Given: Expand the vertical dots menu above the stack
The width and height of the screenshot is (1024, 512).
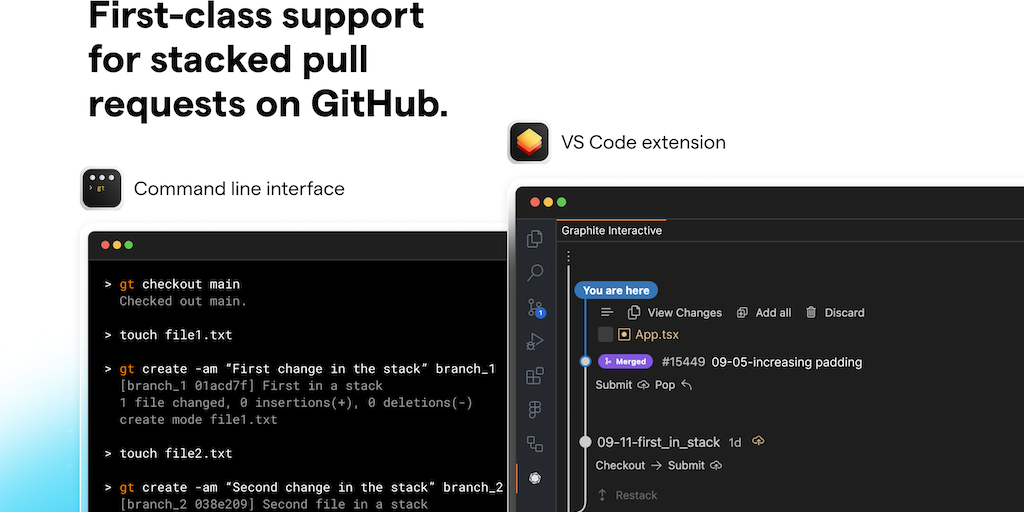Looking at the screenshot, I should tap(568, 258).
